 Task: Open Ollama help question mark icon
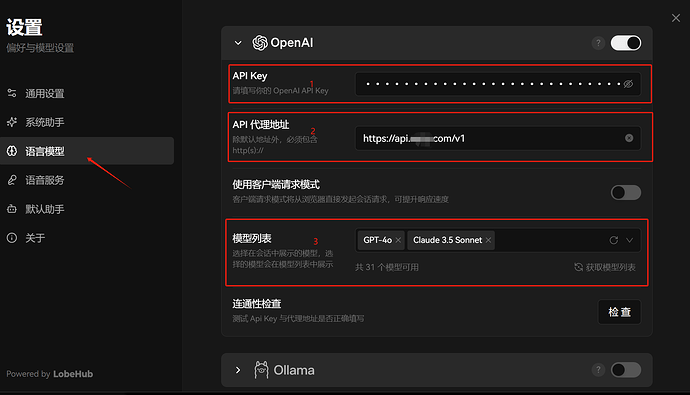point(598,370)
